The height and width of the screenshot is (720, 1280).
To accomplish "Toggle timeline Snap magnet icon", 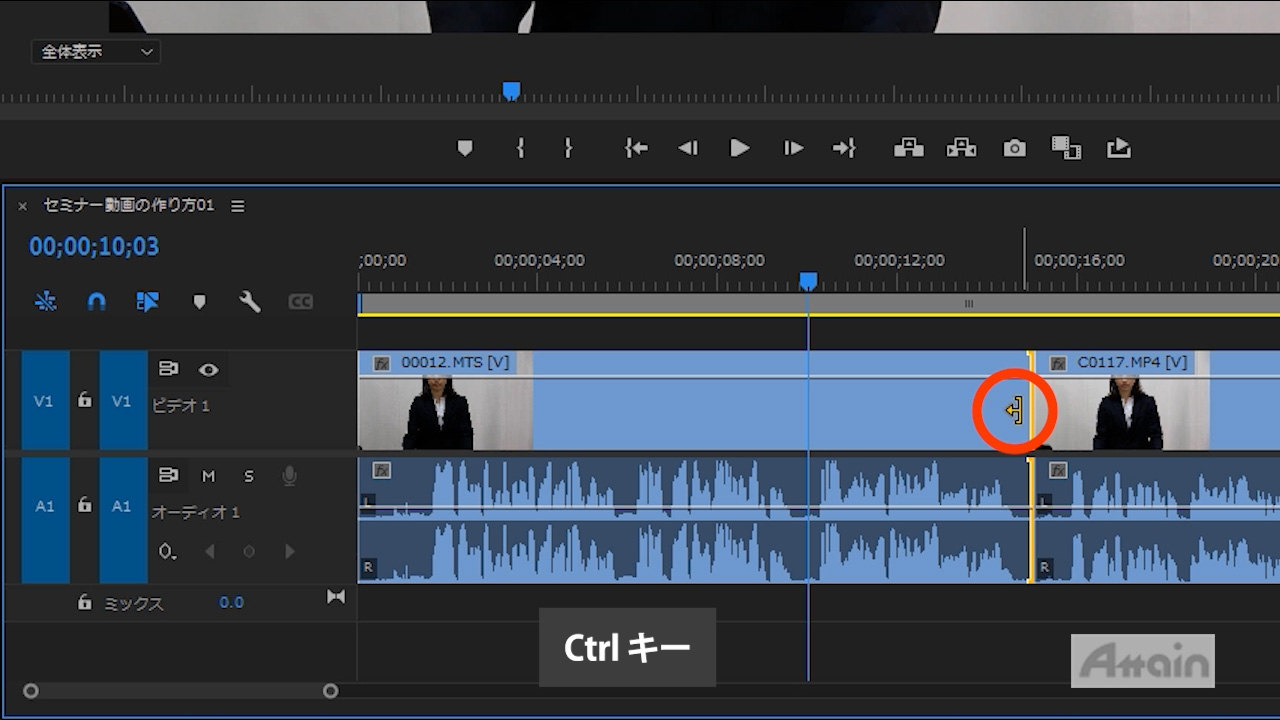I will [x=96, y=301].
